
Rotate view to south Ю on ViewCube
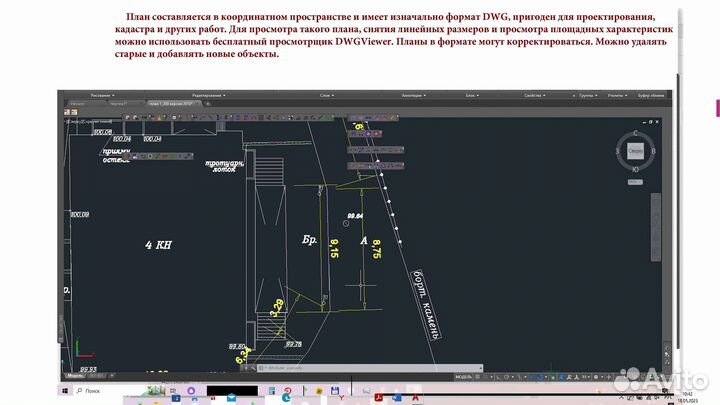[x=636, y=169]
